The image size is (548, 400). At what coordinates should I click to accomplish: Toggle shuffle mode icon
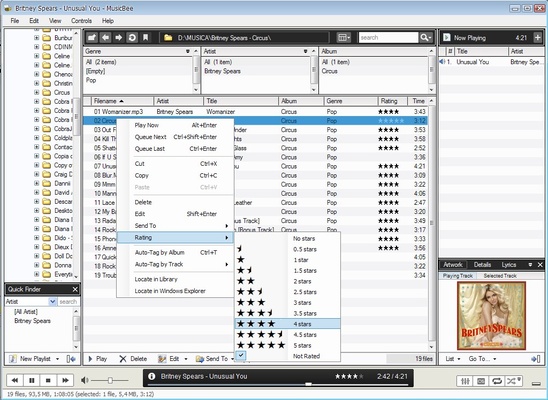point(513,381)
